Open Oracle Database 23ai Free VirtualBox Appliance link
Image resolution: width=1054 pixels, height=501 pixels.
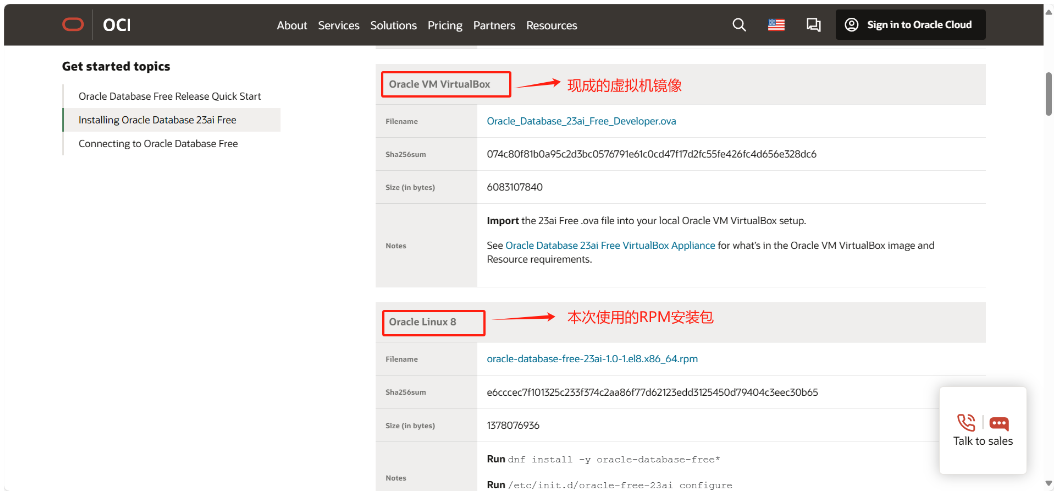click(610, 245)
